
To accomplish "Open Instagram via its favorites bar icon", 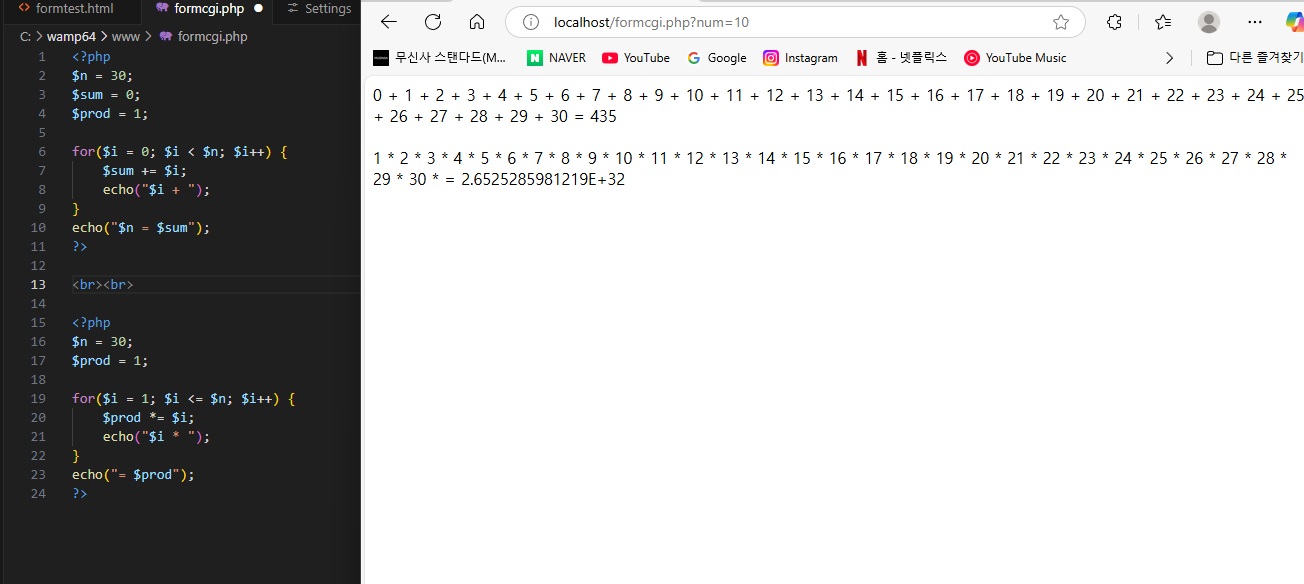I will click(x=771, y=57).
